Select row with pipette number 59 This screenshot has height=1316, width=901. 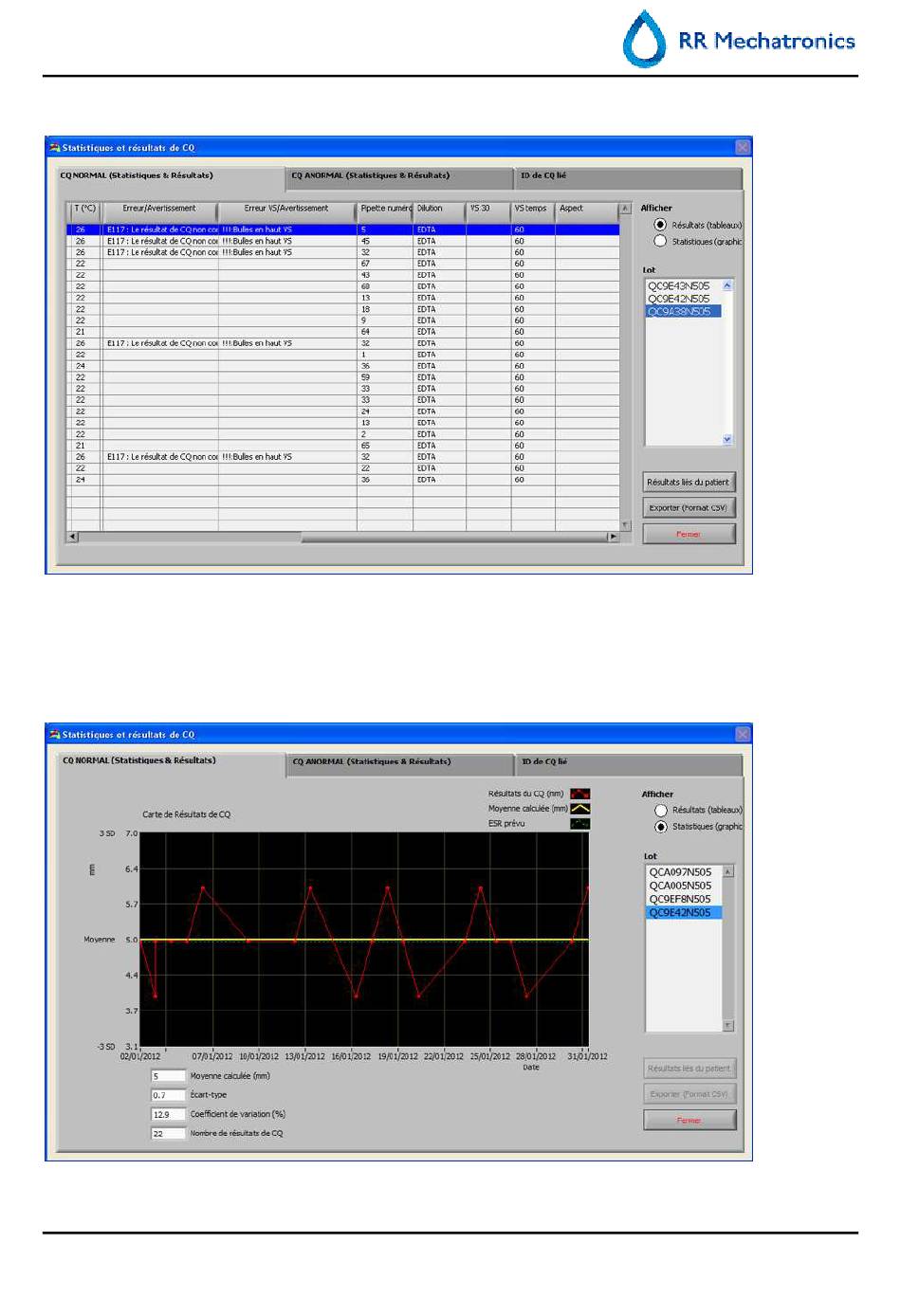(x=343, y=377)
